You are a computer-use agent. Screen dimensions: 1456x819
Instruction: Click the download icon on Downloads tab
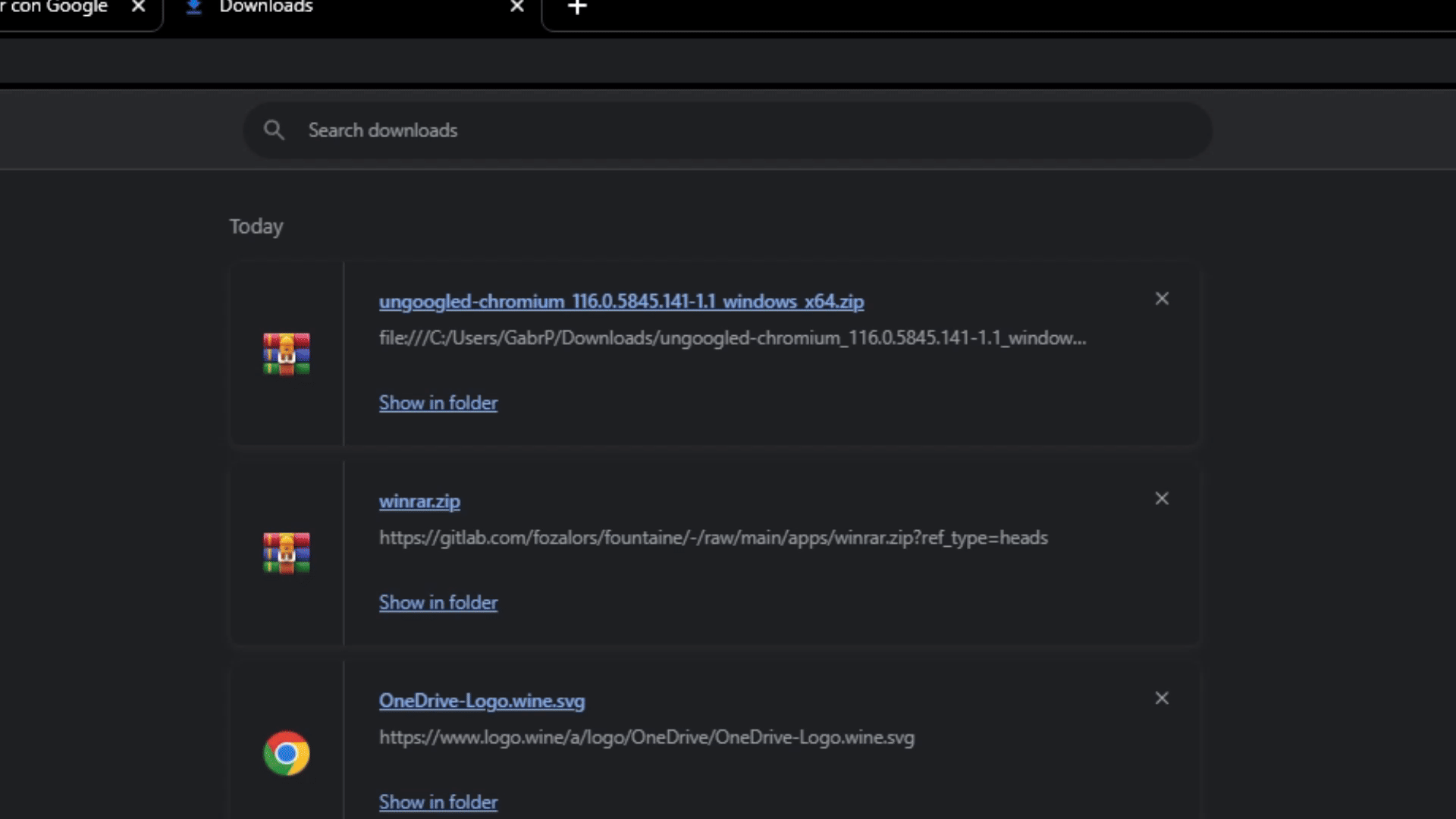coord(194,7)
